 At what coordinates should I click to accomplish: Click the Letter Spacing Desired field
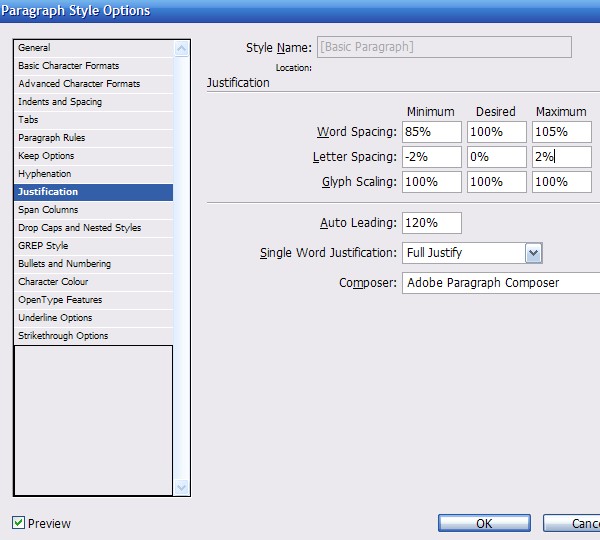click(496, 157)
